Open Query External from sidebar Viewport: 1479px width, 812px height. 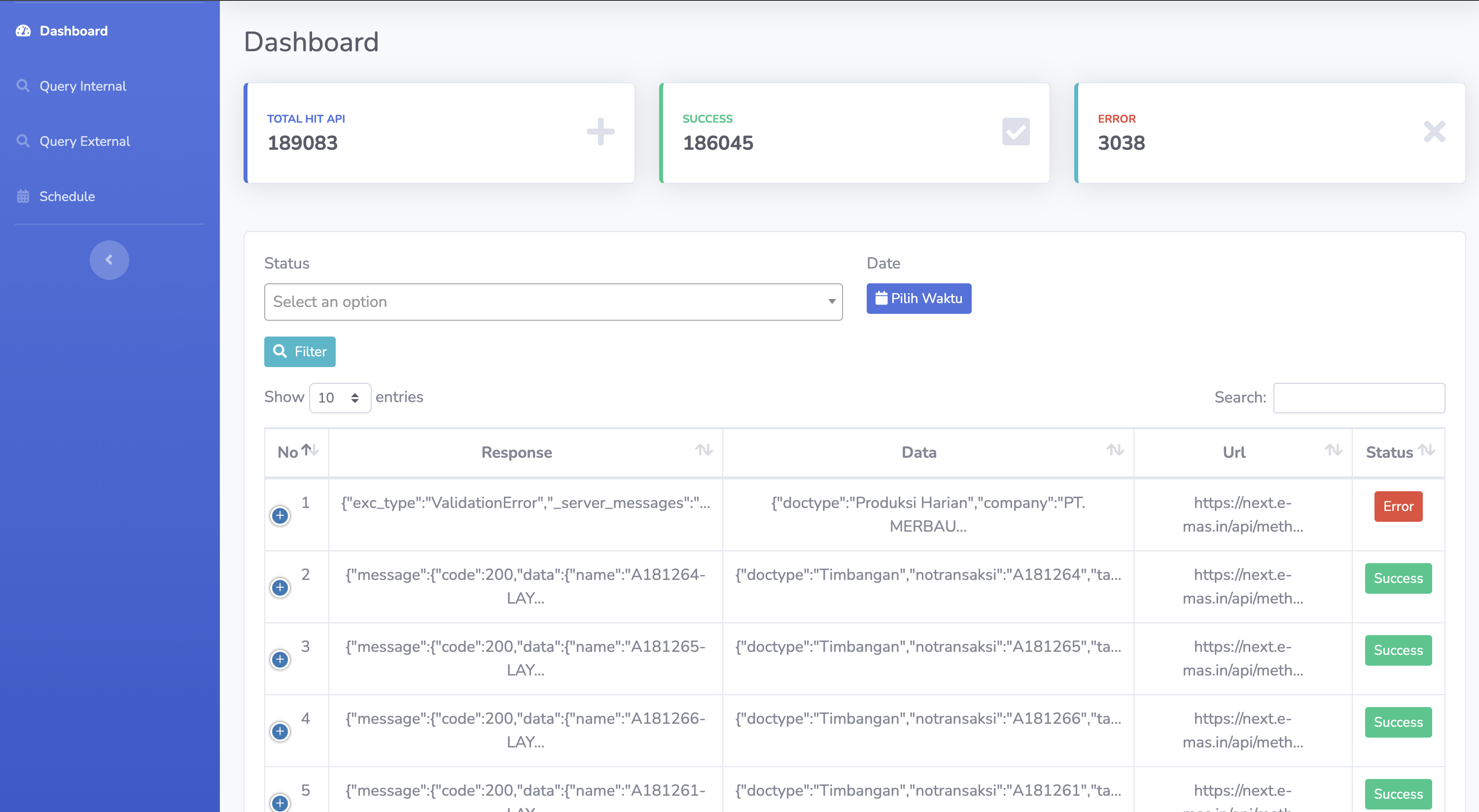[84, 141]
